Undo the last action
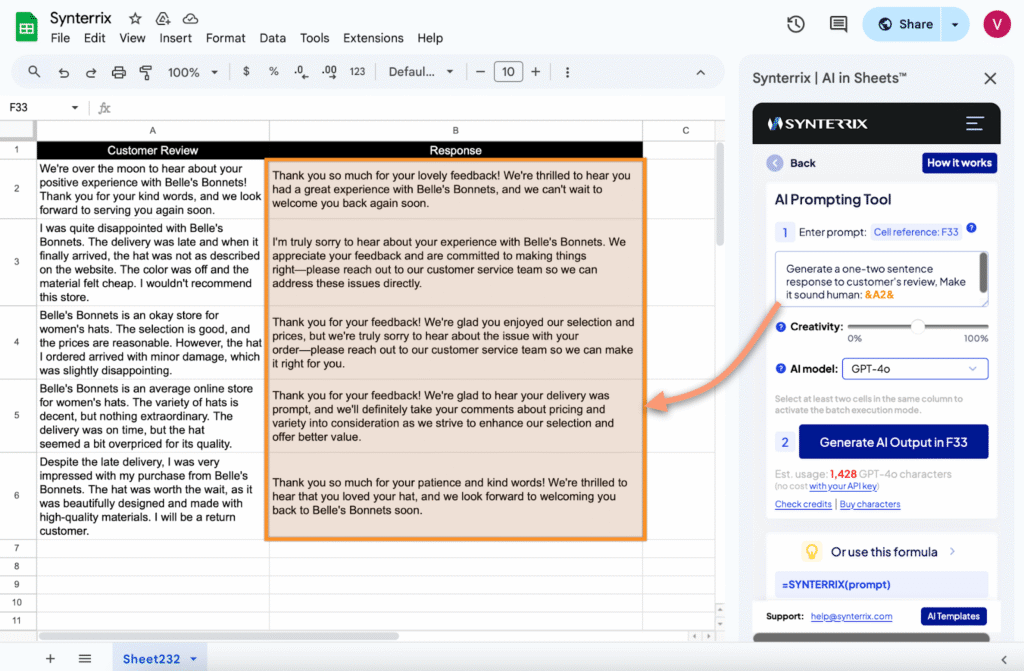The height and width of the screenshot is (671, 1024). [x=63, y=72]
